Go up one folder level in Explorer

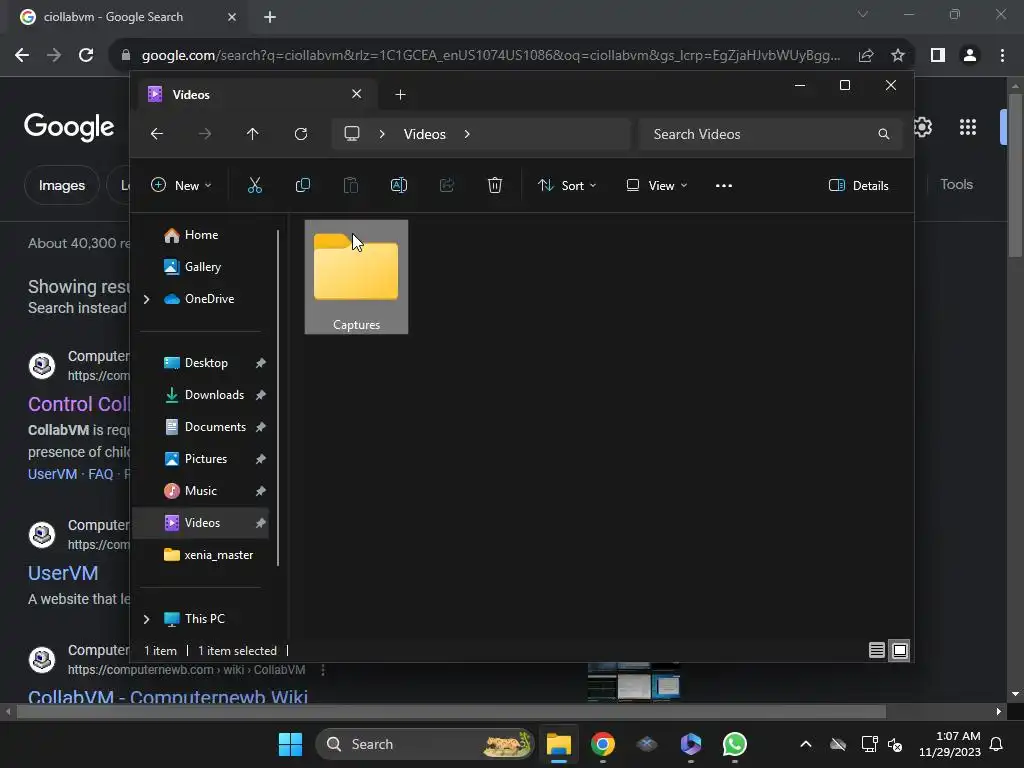click(253, 134)
